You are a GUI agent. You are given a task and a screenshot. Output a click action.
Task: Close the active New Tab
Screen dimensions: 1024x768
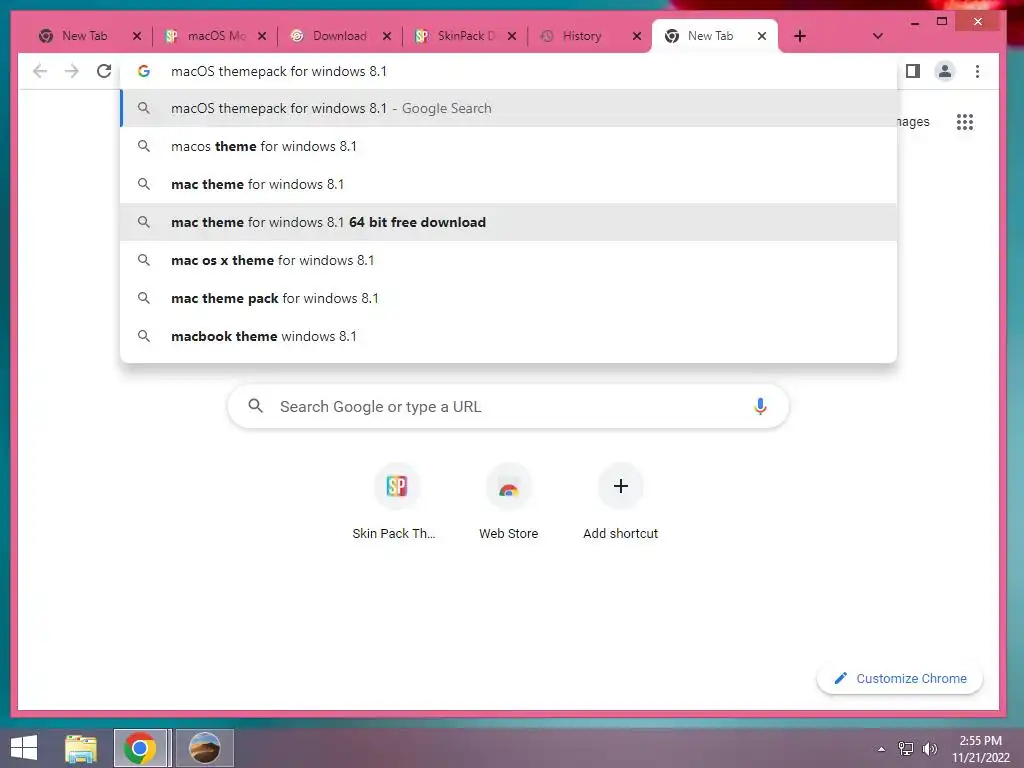[761, 36]
